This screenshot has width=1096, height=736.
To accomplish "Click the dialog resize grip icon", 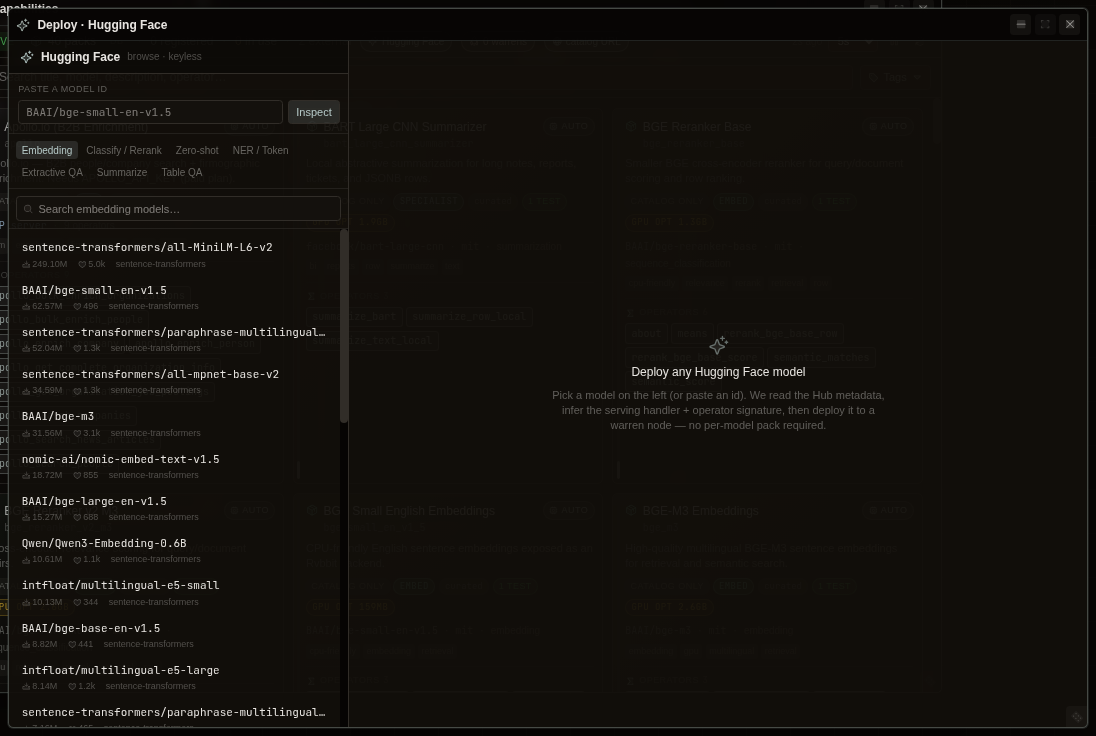I will click(x=1076, y=716).
